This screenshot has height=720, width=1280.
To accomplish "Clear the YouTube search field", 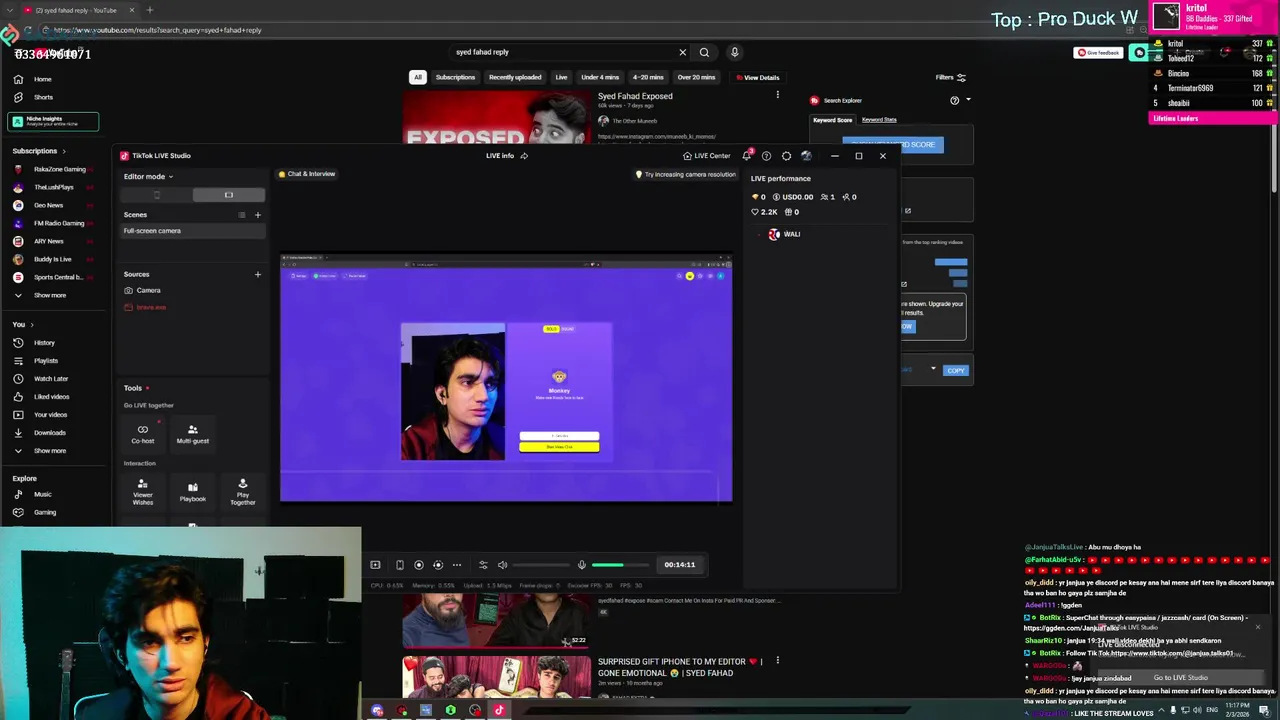I will pyautogui.click(x=683, y=52).
